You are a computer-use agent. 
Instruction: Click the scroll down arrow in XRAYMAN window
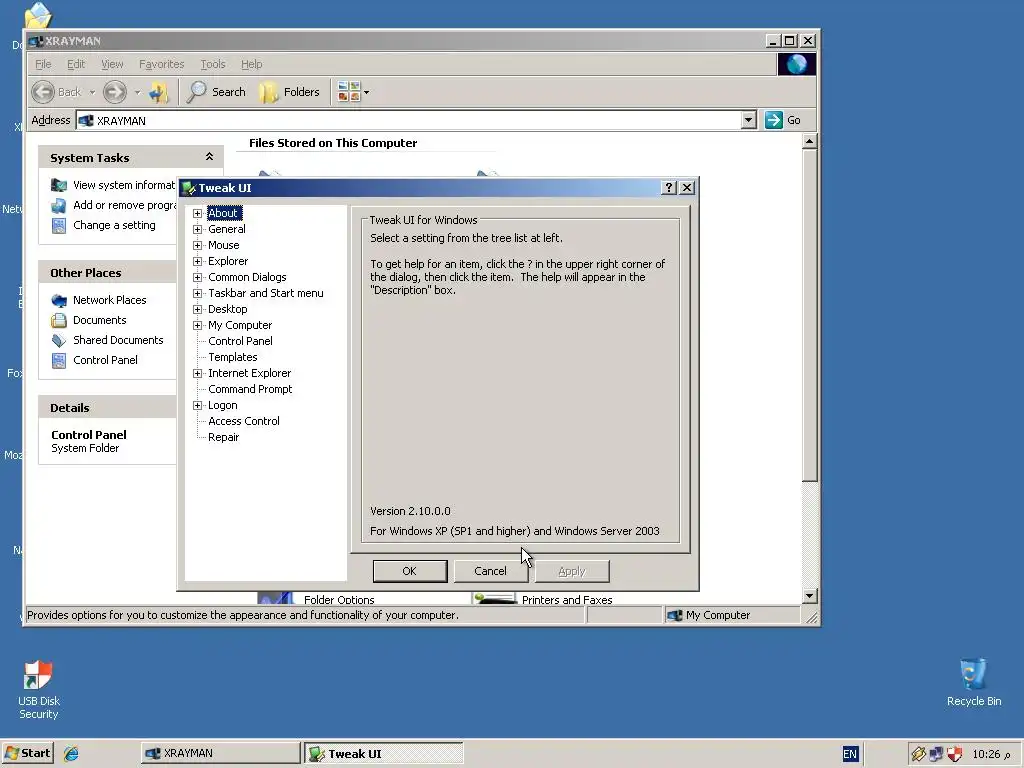[809, 596]
